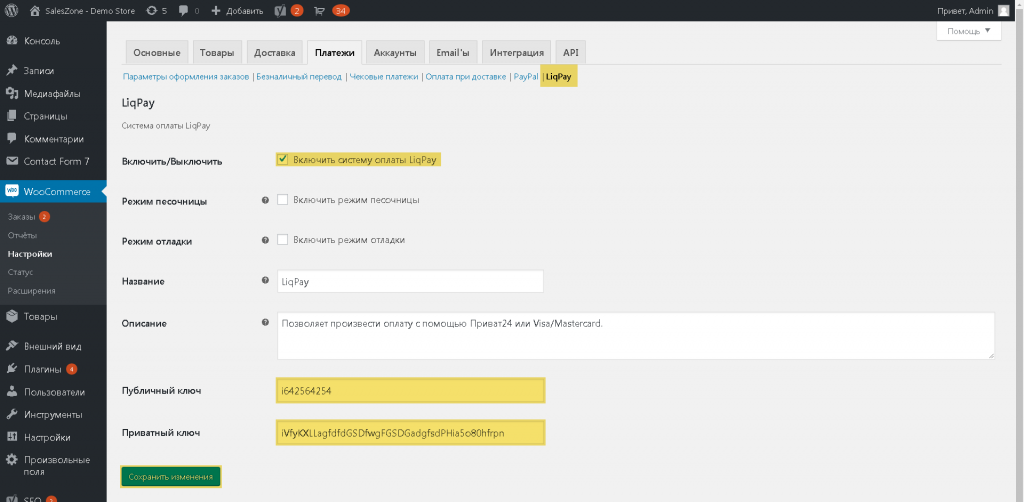Enable the Включить режим песочницы checkbox
The image size is (1024, 502).
coord(283,200)
